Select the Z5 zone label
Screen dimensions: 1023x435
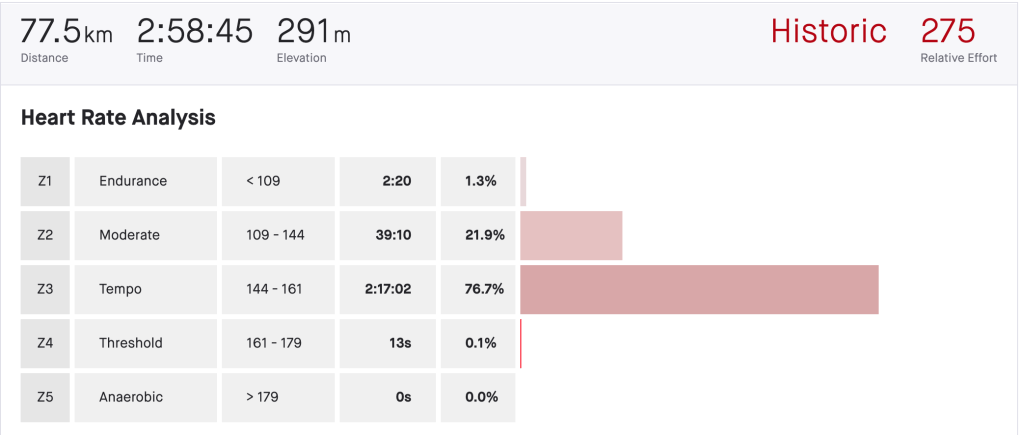(45, 397)
